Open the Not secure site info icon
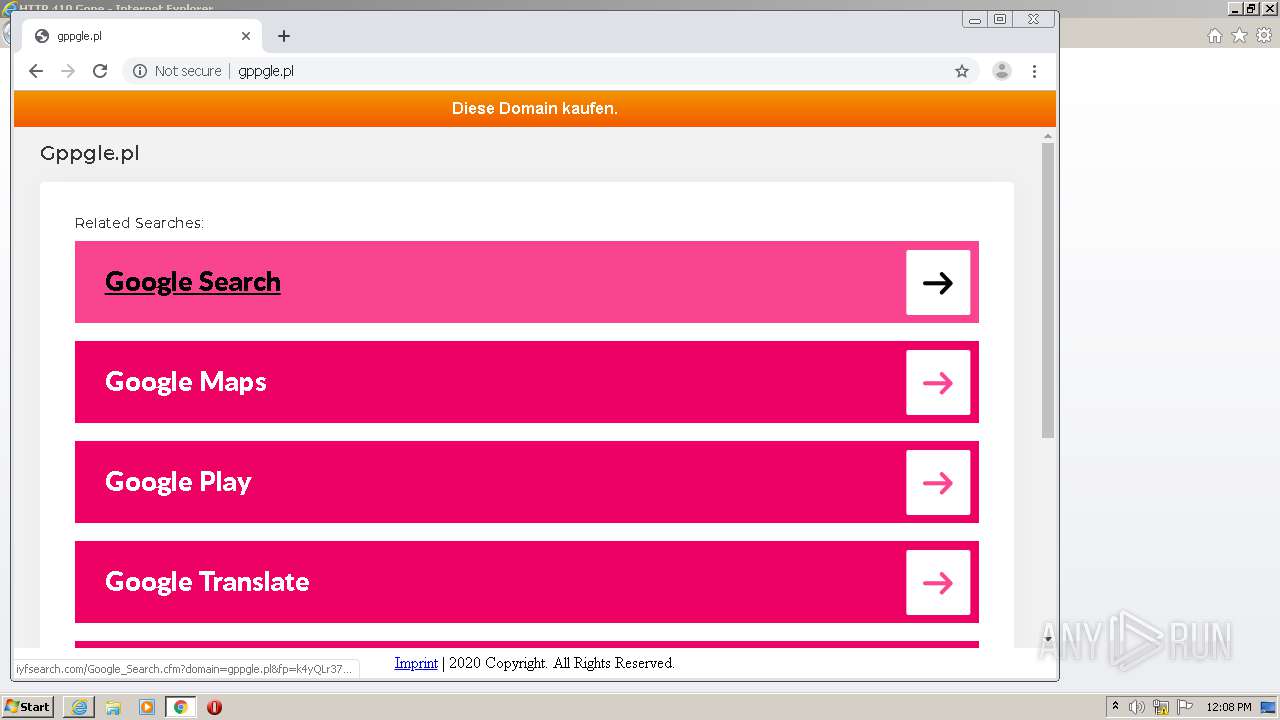The height and width of the screenshot is (720, 1280). (140, 71)
